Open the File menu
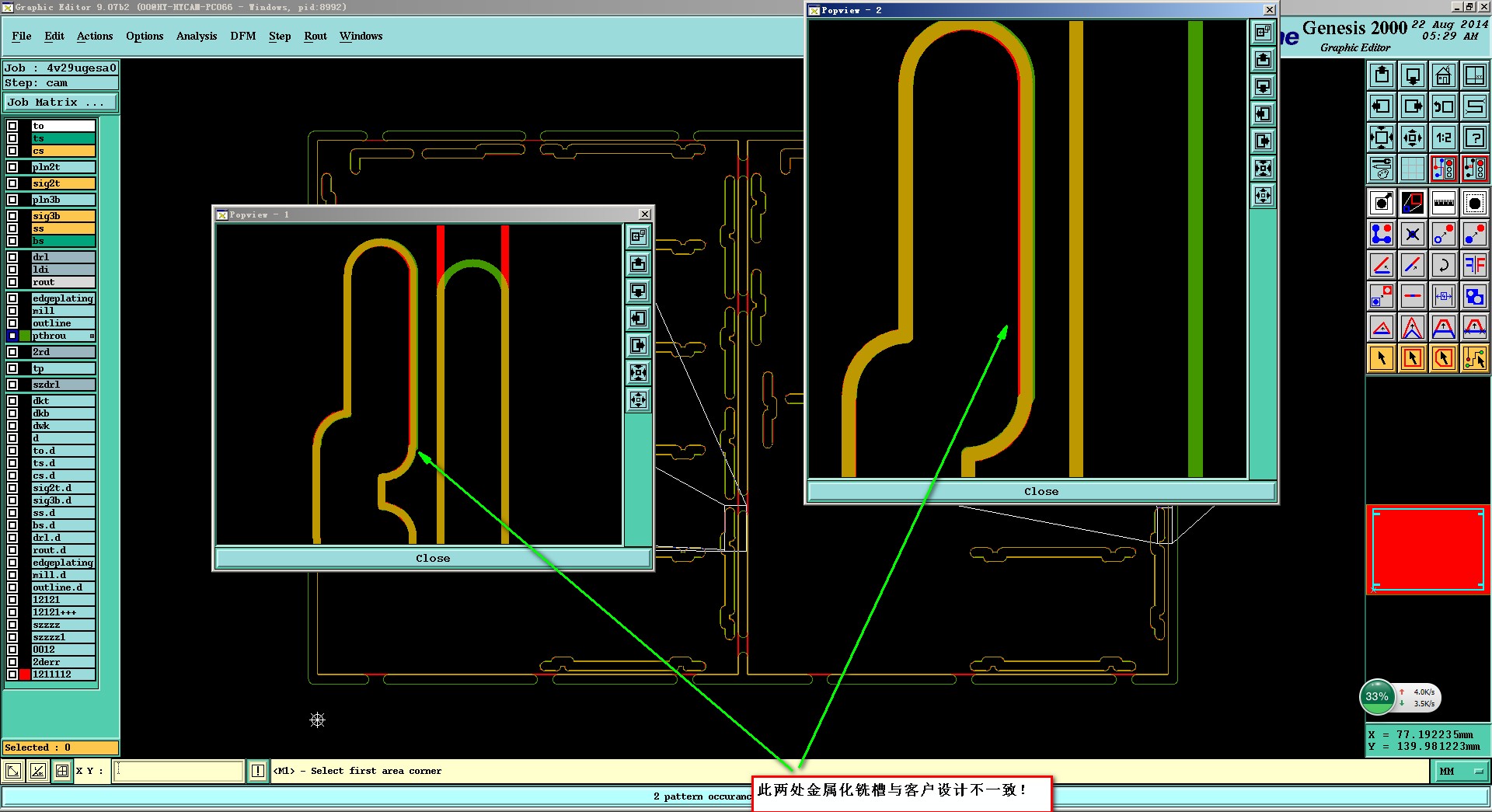1492x812 pixels. point(22,36)
